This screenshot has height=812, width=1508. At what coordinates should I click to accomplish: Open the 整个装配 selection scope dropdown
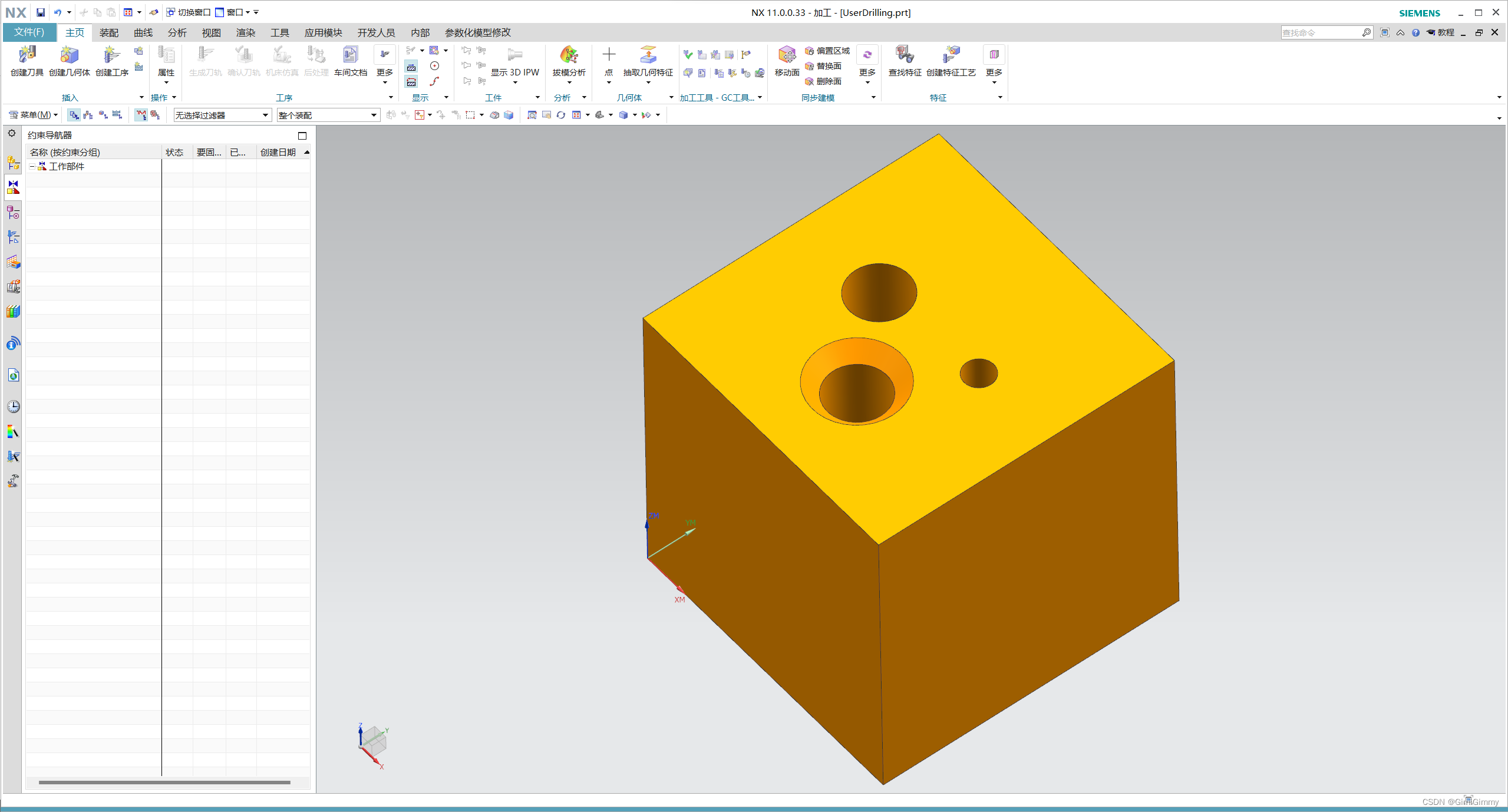(327, 115)
